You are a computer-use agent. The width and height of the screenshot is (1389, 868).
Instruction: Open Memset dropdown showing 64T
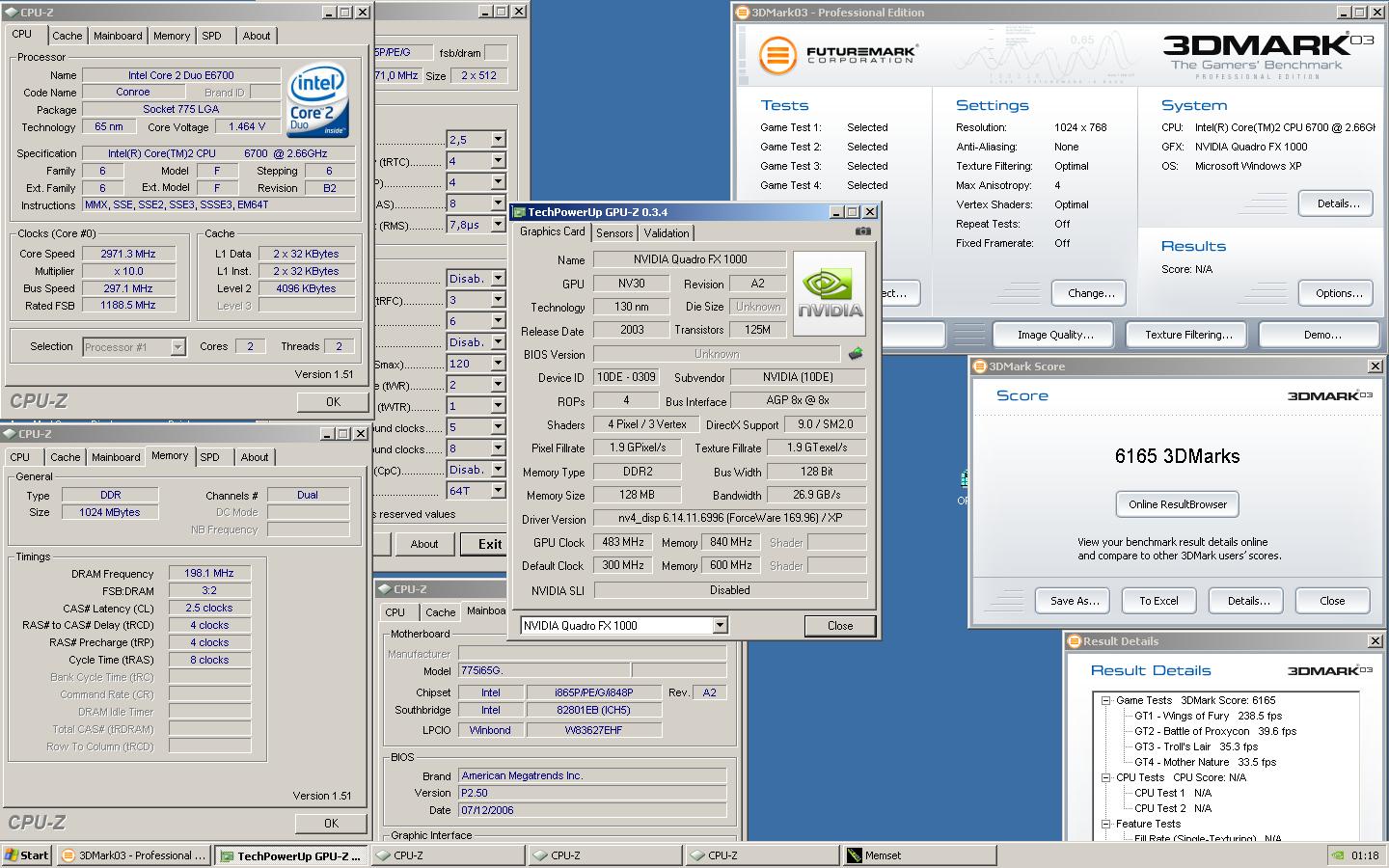pyautogui.click(x=498, y=491)
